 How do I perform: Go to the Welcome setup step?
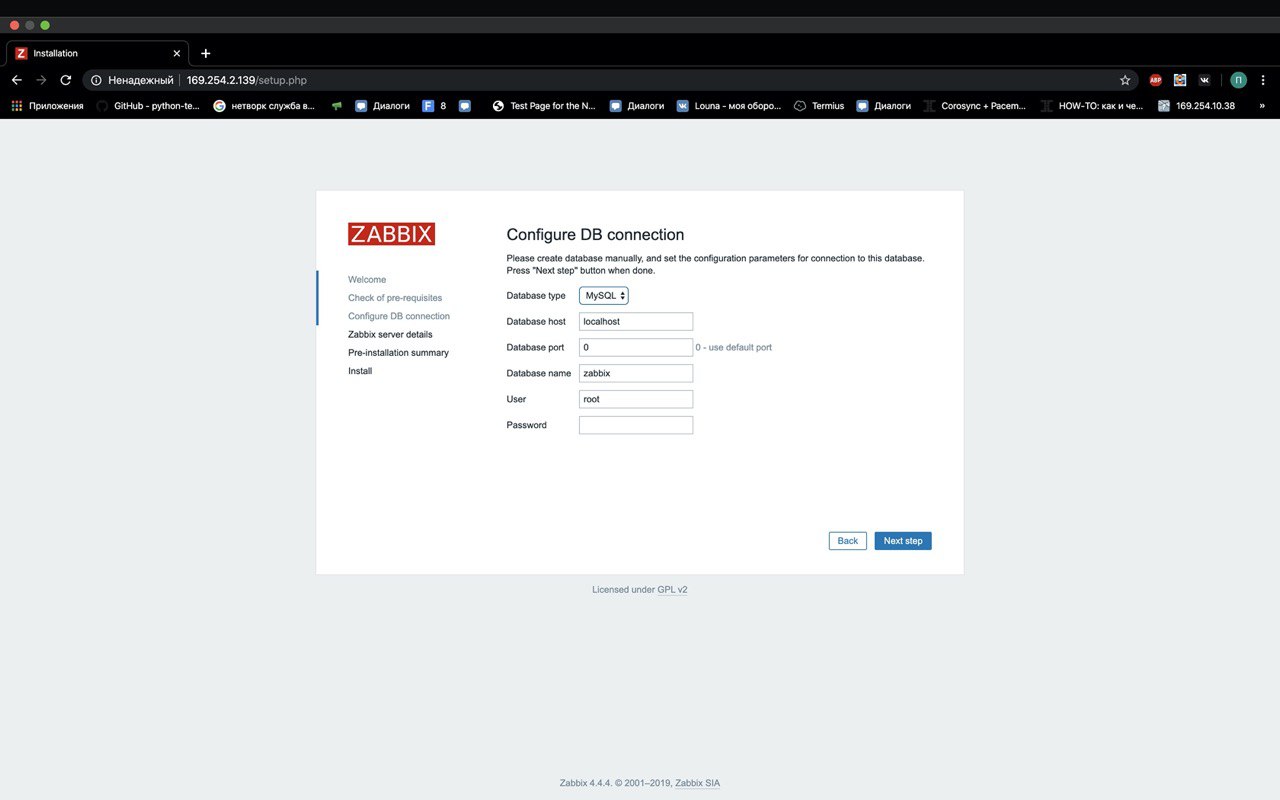[x=367, y=280]
